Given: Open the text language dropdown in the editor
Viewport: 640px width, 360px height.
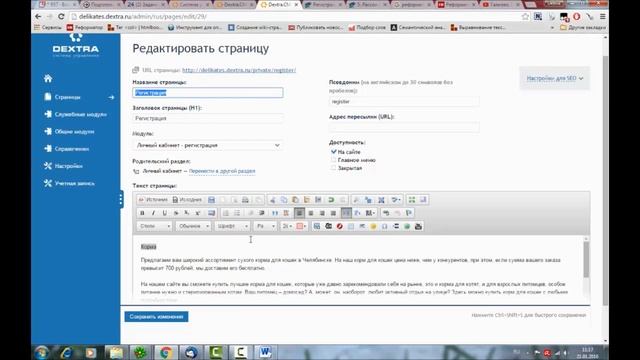Looking at the screenshot, I should tap(371, 213).
